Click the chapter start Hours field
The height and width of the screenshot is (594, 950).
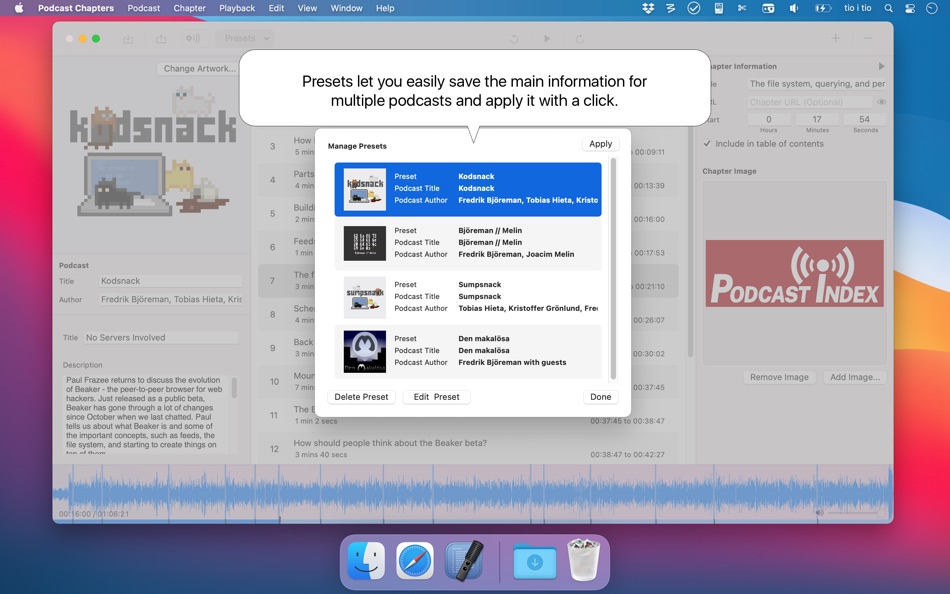tap(768, 119)
